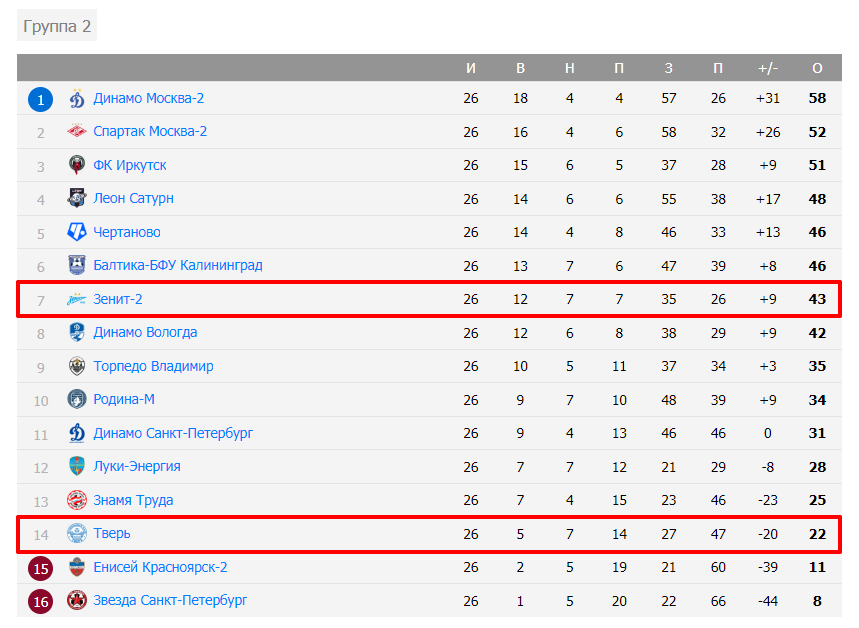Open the Родина-М team link
Screen dimensions: 859x628
click(124, 400)
